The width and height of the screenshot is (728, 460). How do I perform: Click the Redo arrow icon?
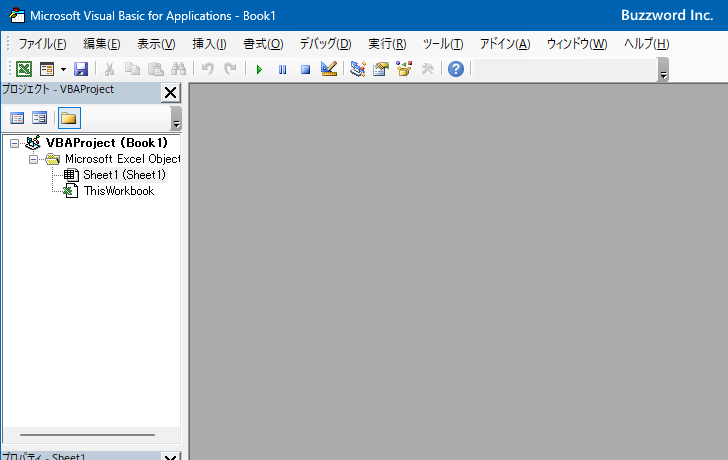click(x=230, y=69)
